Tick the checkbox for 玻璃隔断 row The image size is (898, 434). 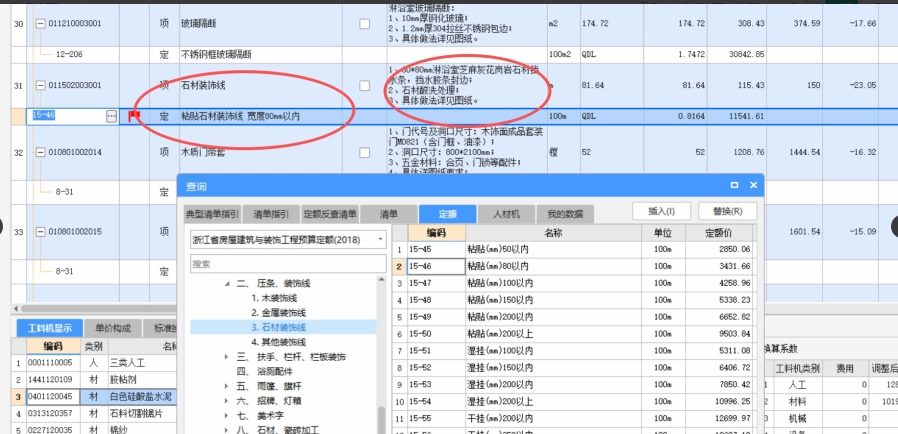coord(364,22)
